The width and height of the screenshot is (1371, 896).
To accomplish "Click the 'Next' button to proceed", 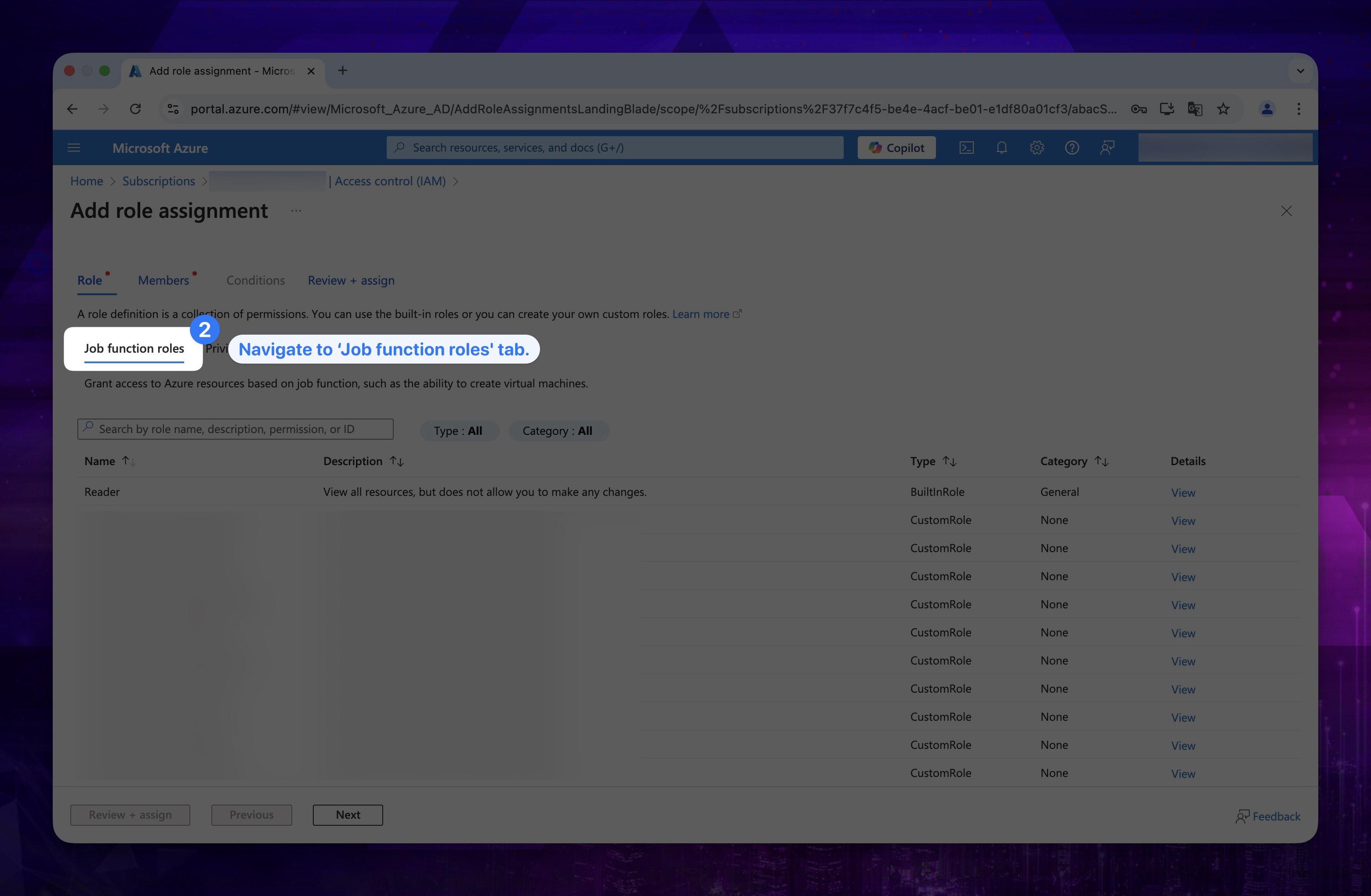I will click(347, 814).
